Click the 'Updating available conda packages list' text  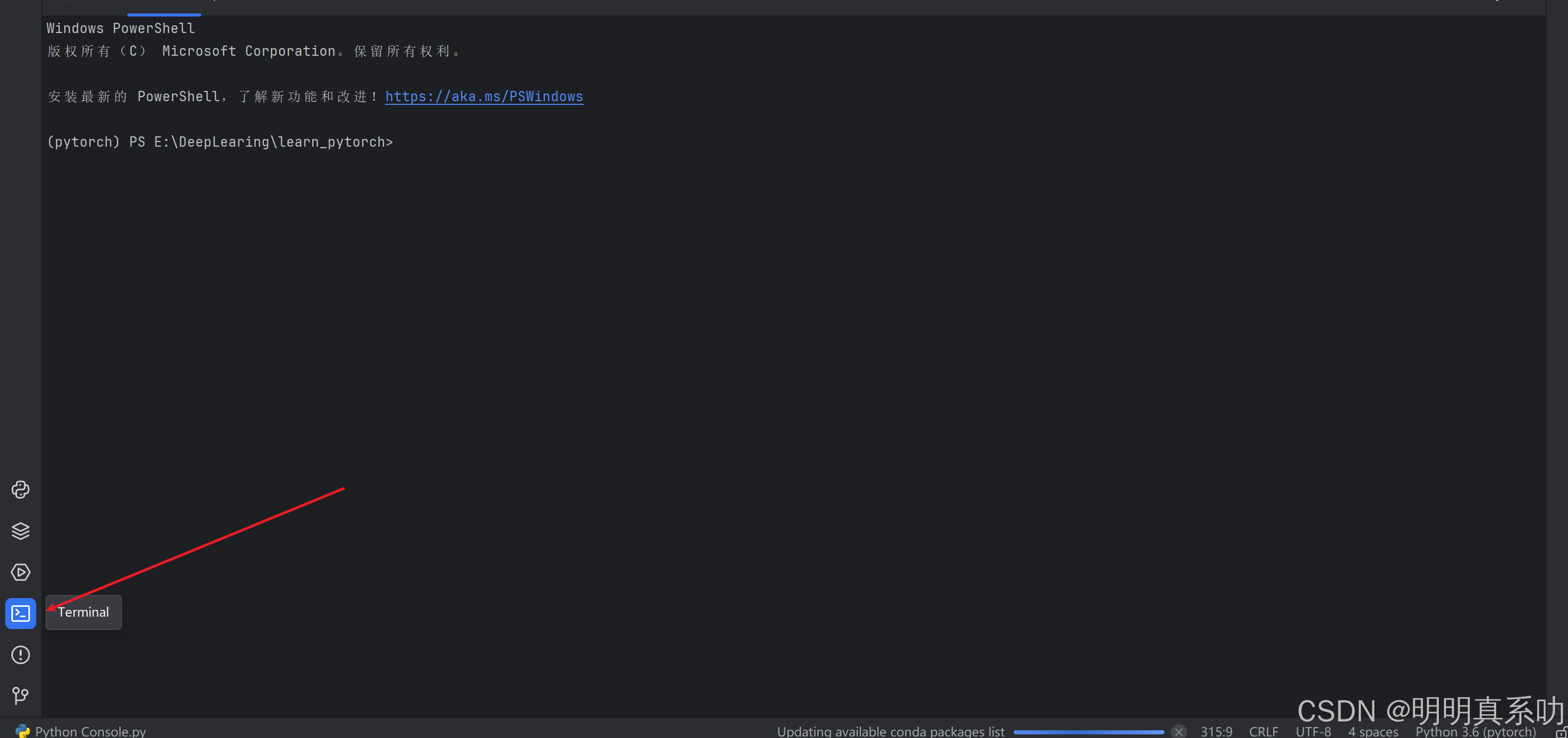[891, 731]
